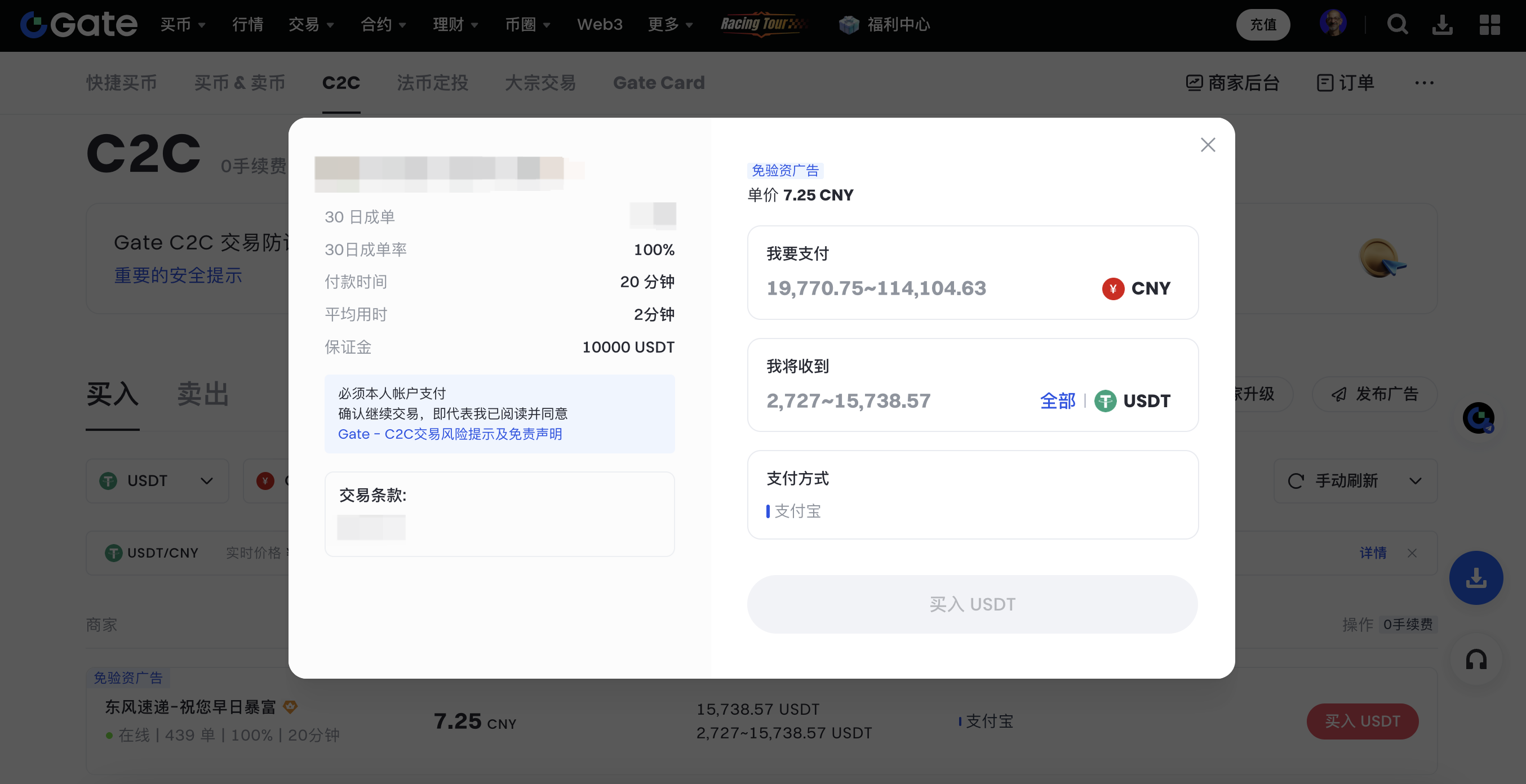Open the user avatar profile
The width and height of the screenshot is (1526, 784).
[x=1332, y=24]
